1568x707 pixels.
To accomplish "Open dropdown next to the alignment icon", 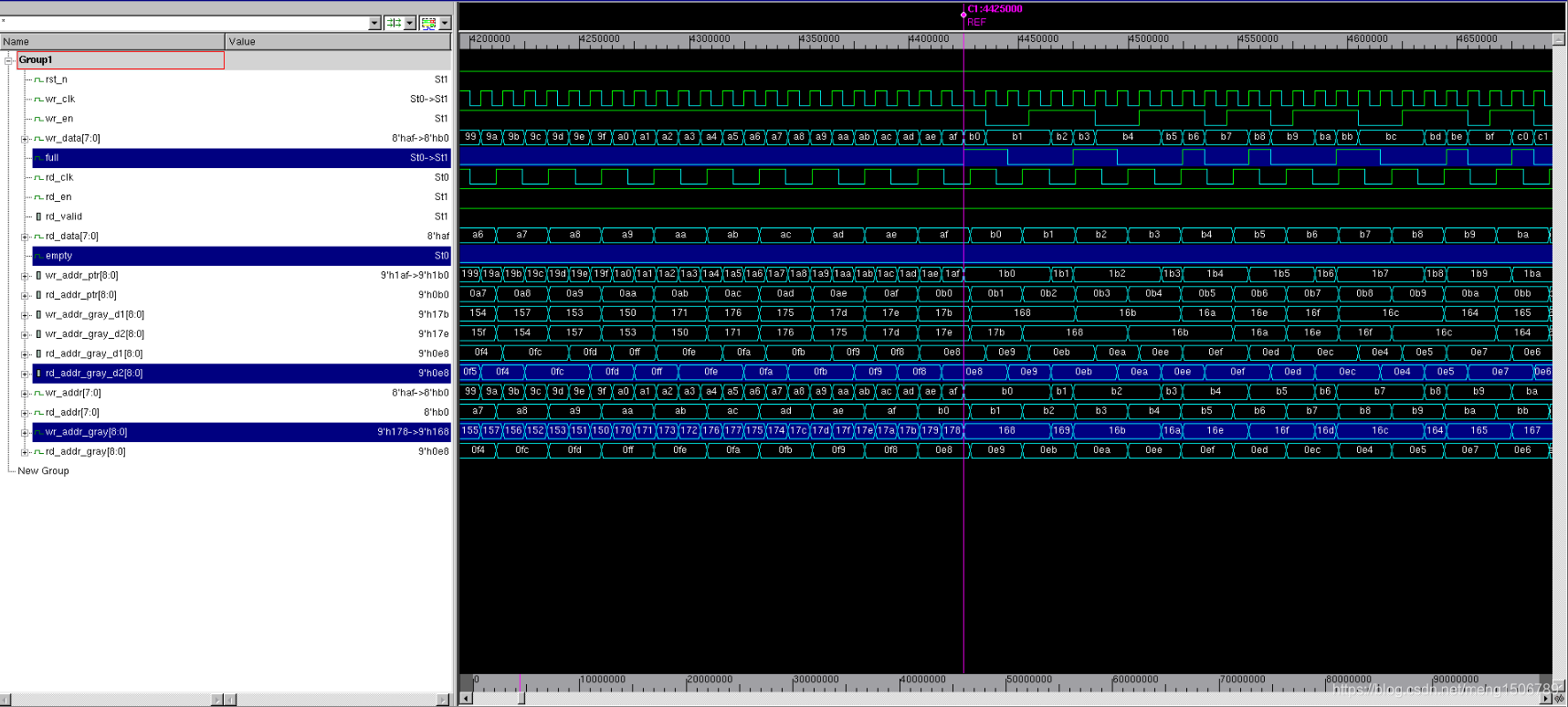I will click(410, 23).
